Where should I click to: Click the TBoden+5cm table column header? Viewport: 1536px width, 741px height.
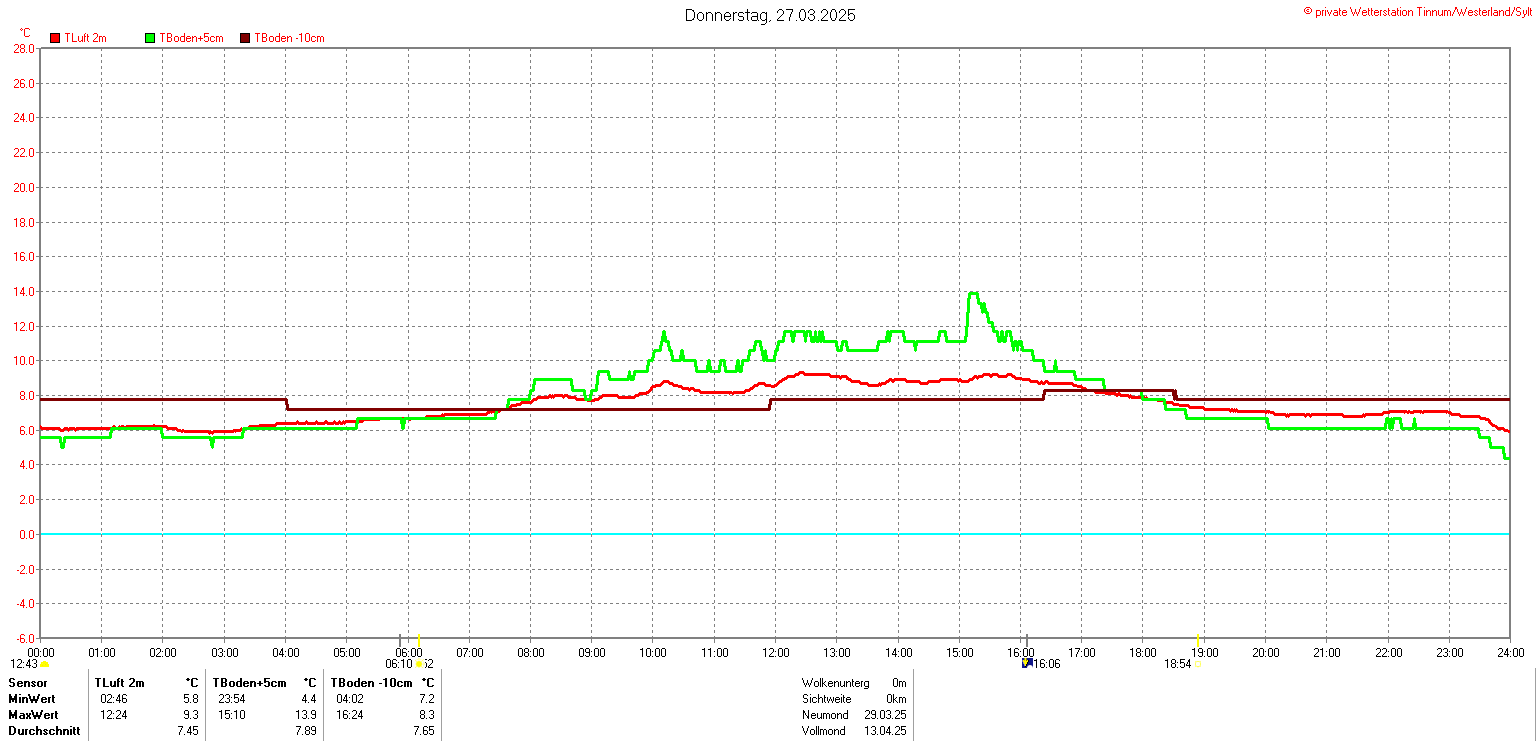(x=248, y=682)
